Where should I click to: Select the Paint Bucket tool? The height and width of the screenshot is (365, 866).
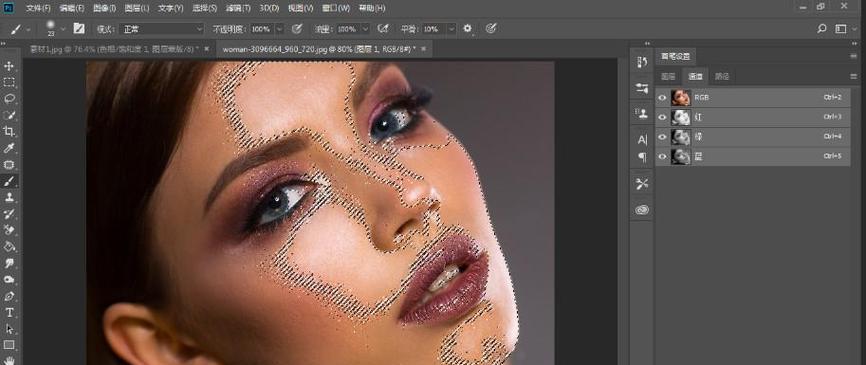point(9,246)
